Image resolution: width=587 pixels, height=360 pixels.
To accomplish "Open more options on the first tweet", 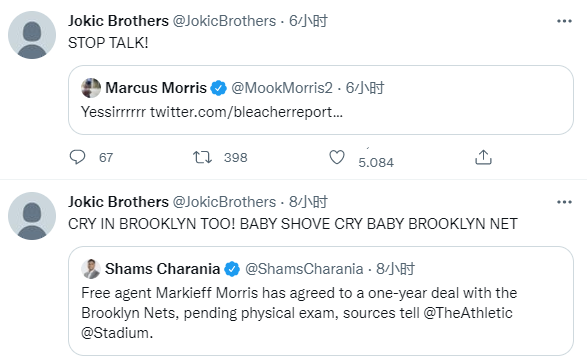I will click(x=564, y=21).
